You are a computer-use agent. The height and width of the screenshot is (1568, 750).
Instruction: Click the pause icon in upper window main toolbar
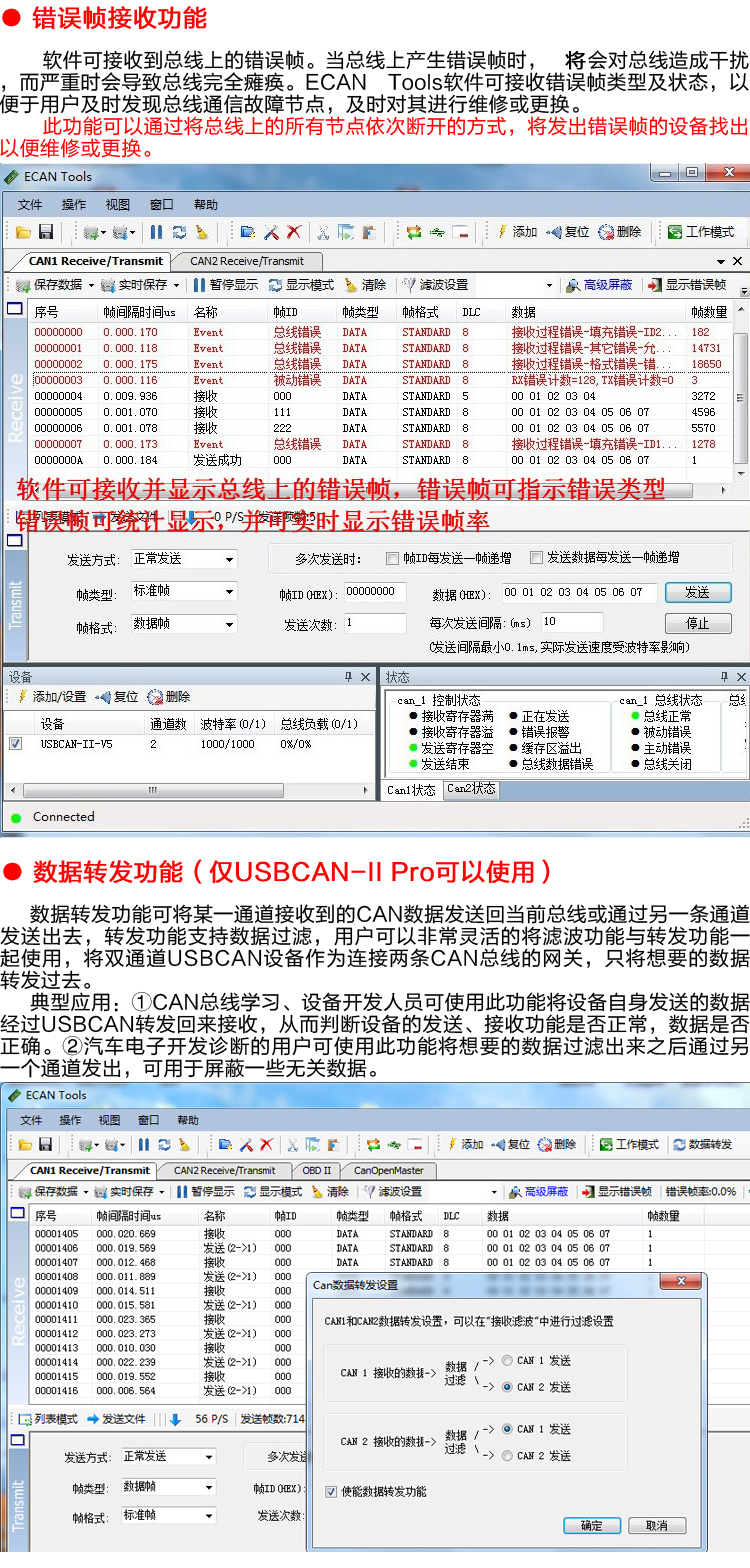(x=157, y=232)
